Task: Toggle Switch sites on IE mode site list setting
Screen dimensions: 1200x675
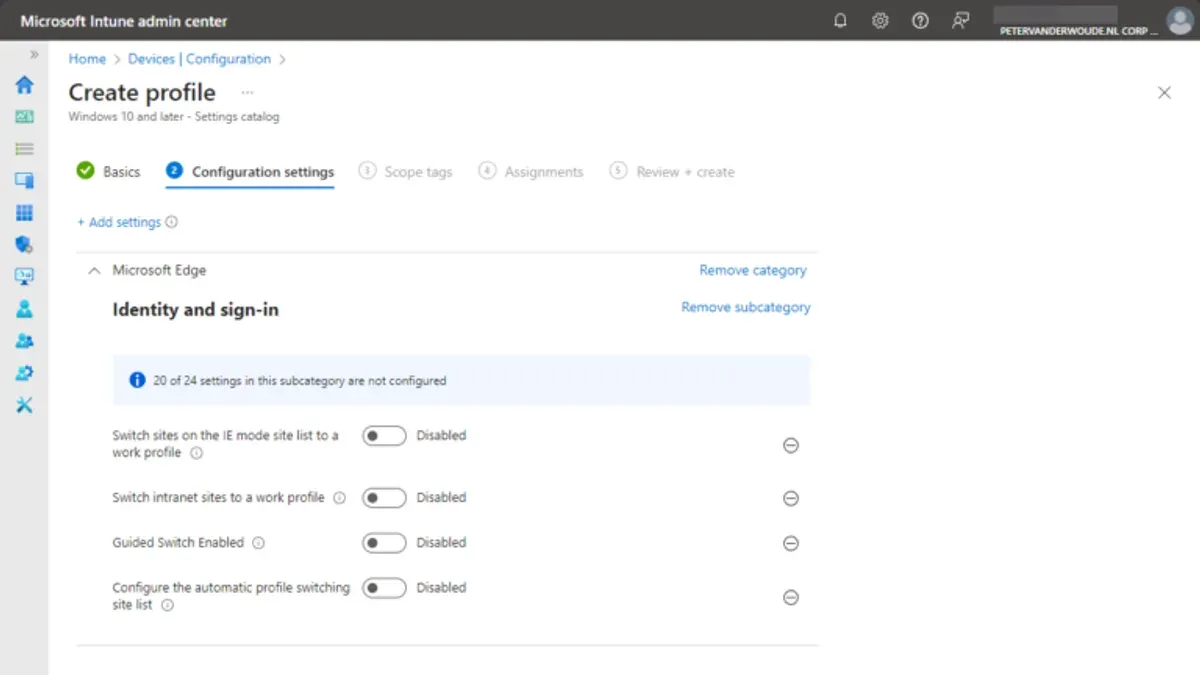Action: [384, 436]
